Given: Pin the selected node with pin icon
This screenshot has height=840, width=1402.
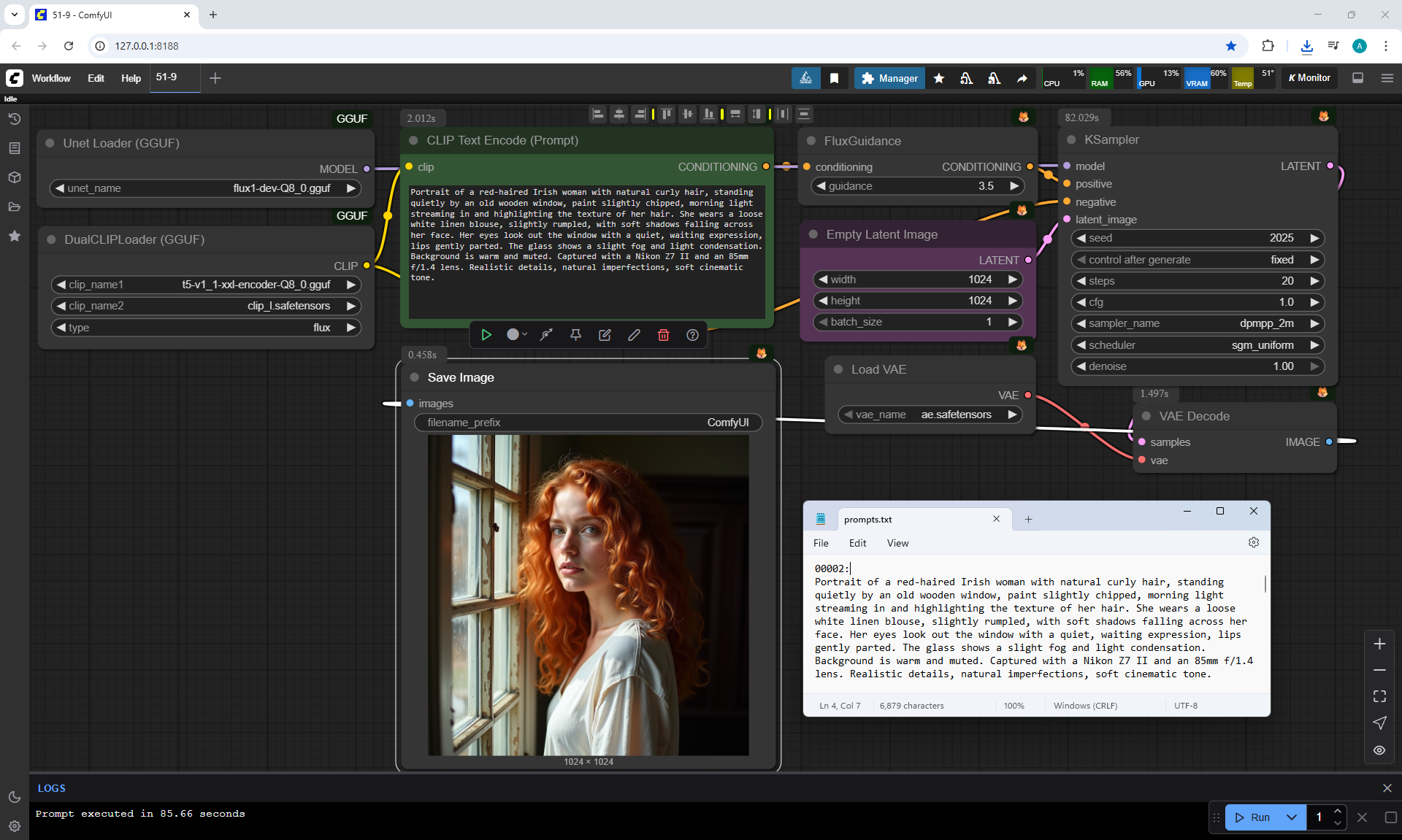Looking at the screenshot, I should coord(575,335).
